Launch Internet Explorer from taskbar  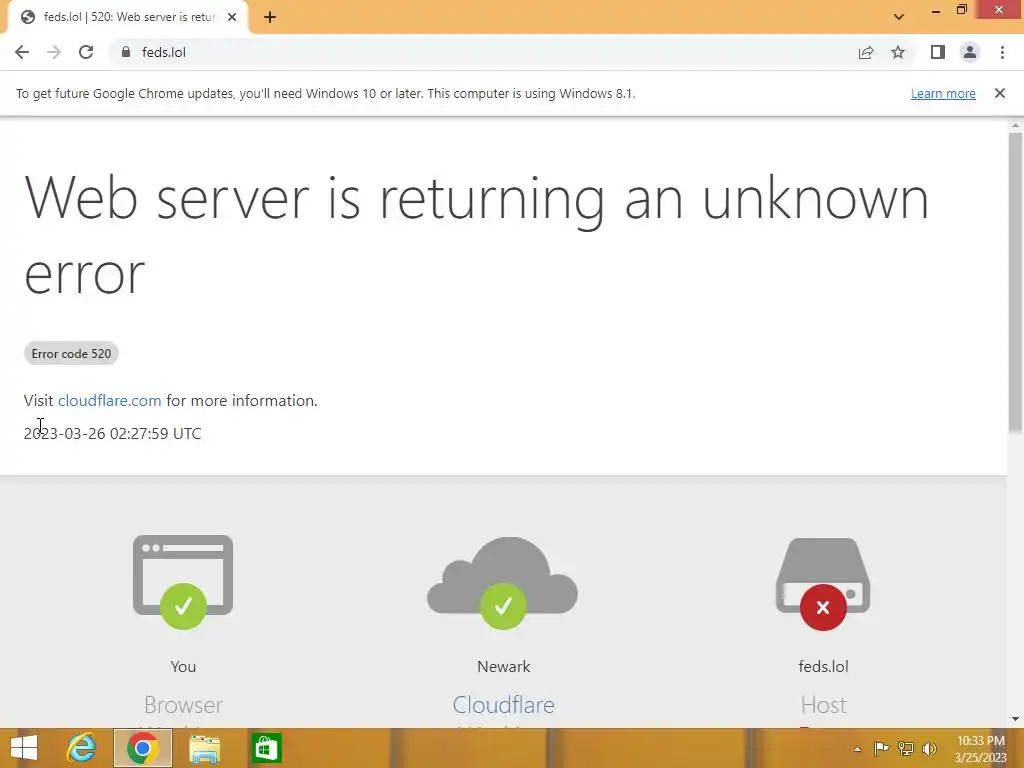point(82,748)
